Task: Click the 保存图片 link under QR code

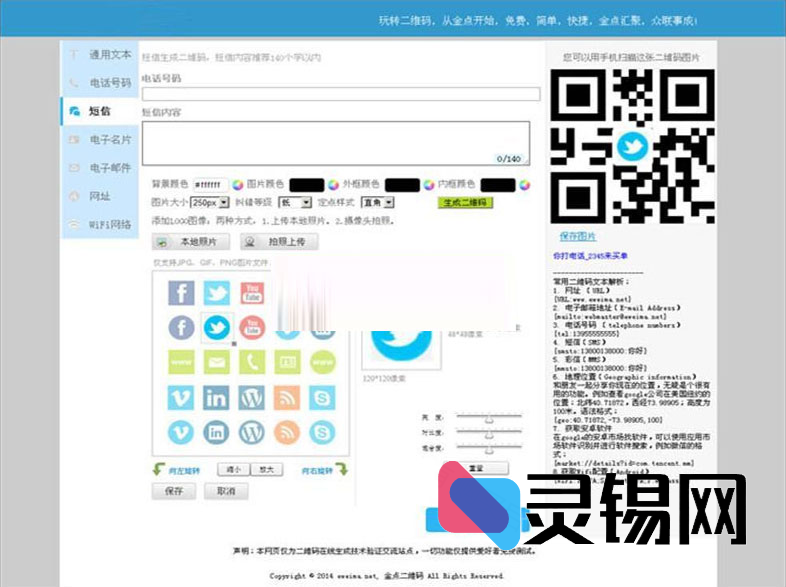Action: click(x=577, y=236)
